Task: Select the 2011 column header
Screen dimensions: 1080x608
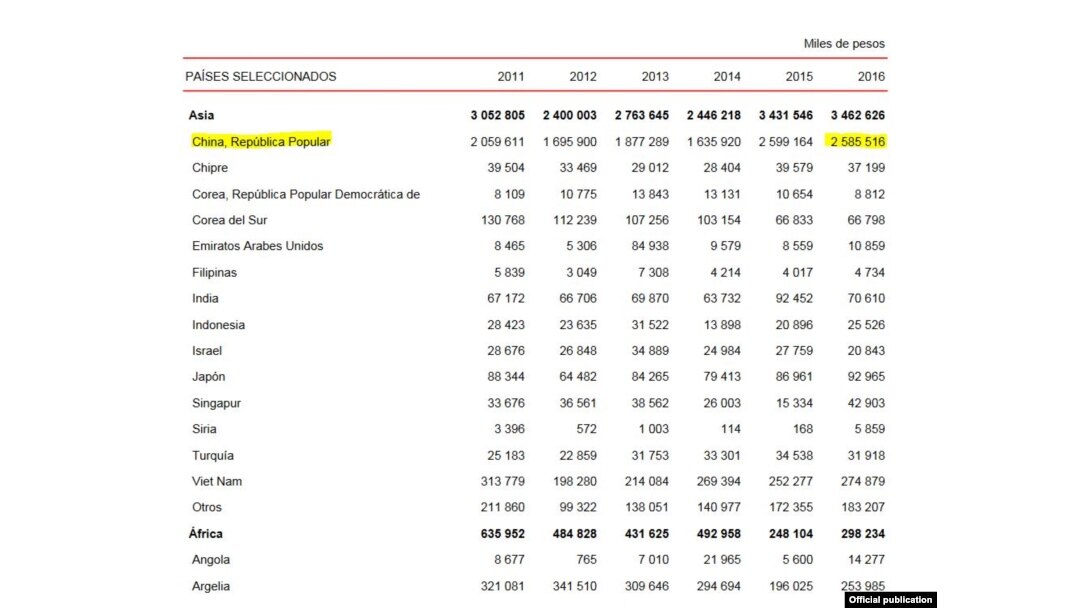Action: tap(510, 76)
